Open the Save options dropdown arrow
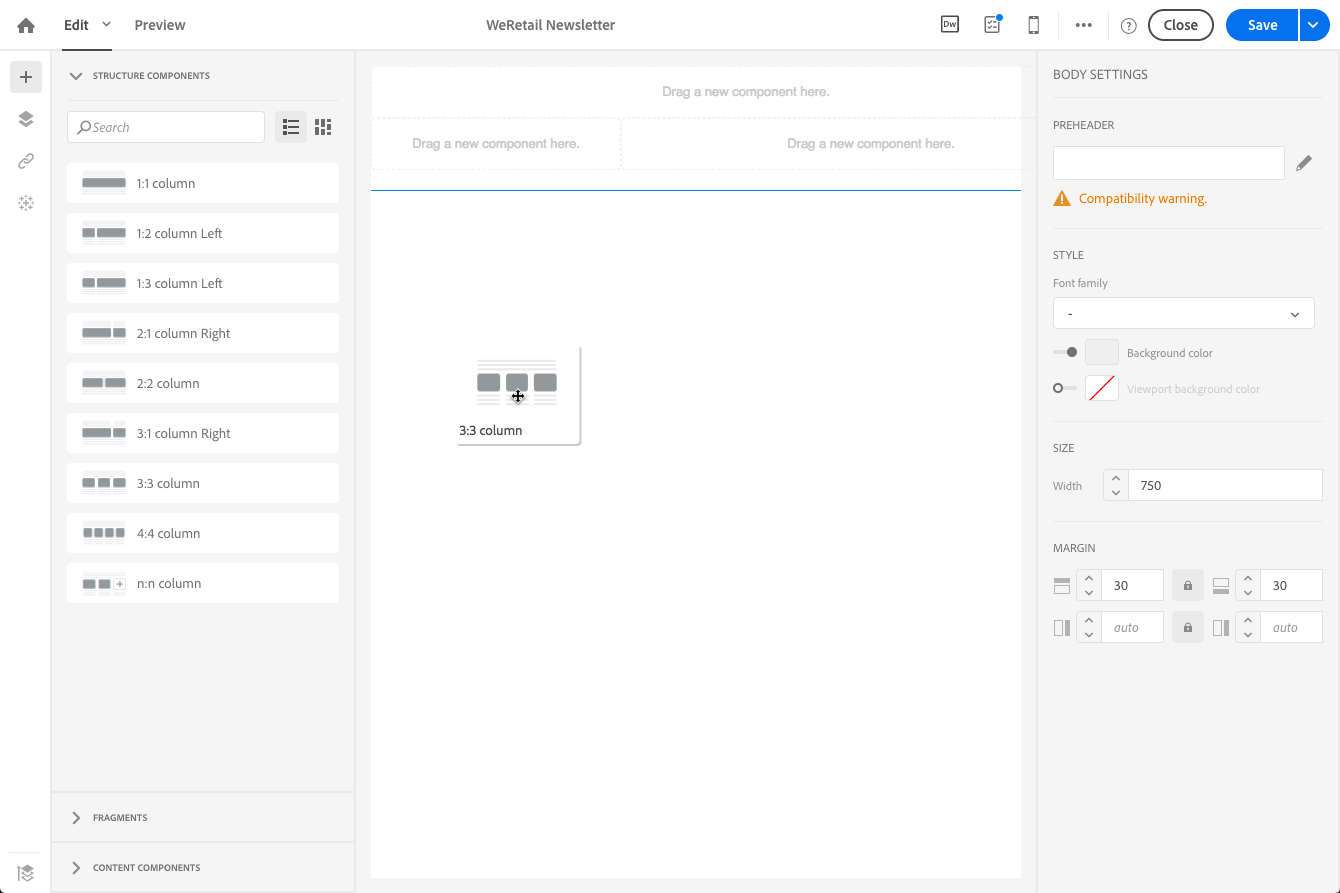 pyautogui.click(x=1314, y=25)
